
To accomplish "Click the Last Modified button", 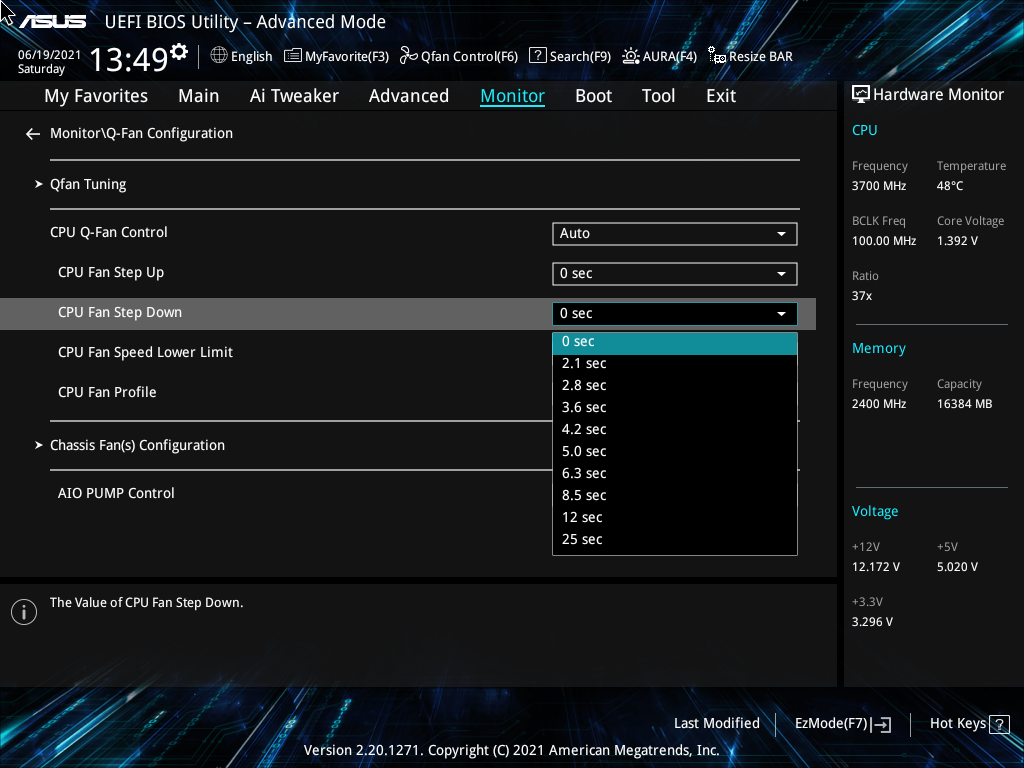I will click(x=717, y=723).
